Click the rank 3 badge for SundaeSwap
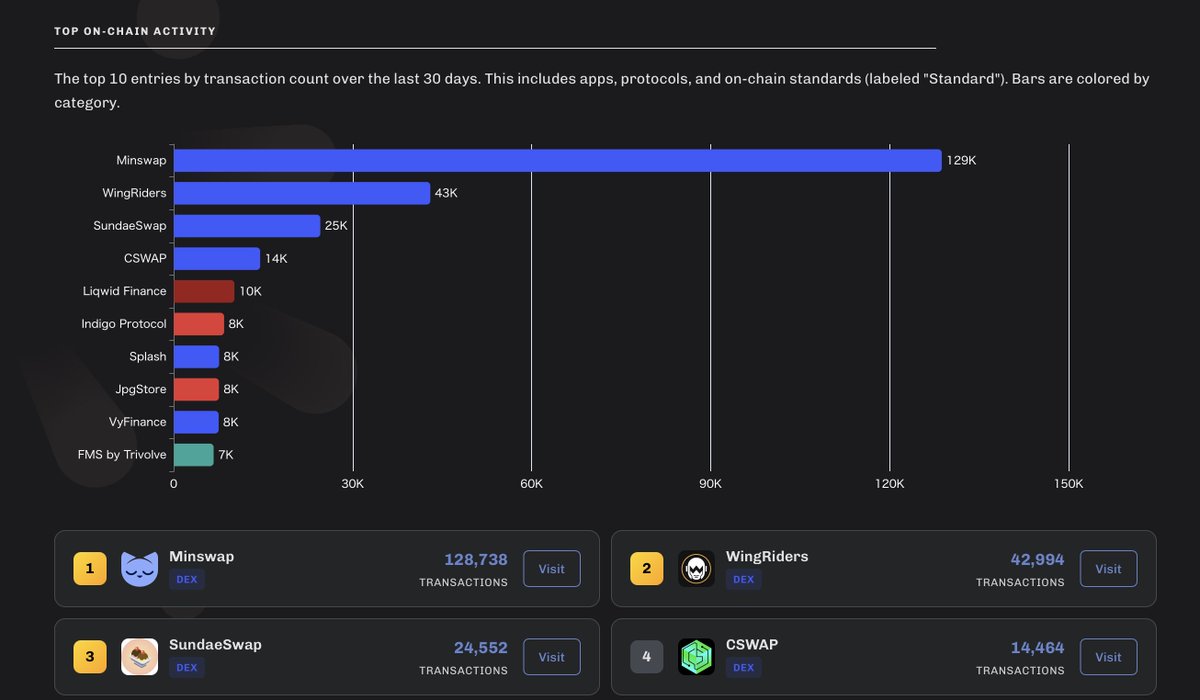This screenshot has width=1200, height=700. (90, 657)
